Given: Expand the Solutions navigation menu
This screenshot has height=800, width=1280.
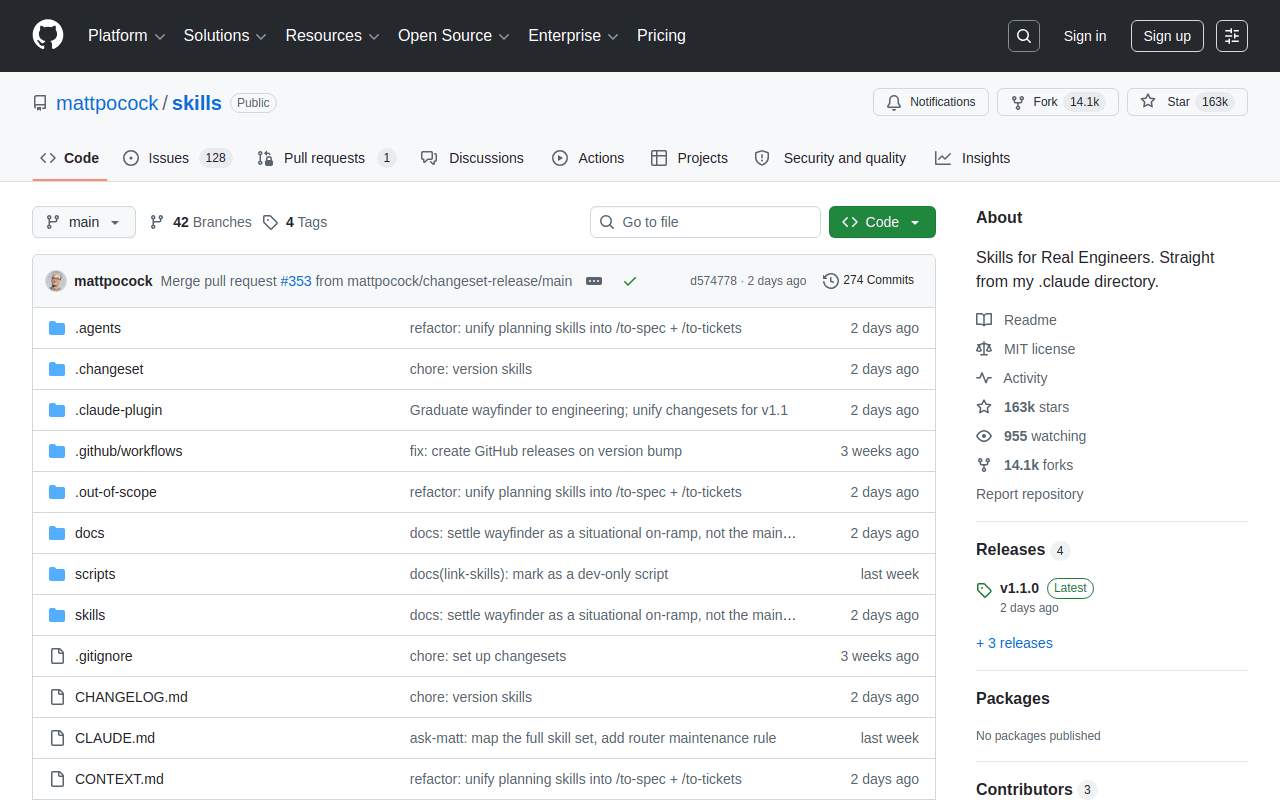Looking at the screenshot, I should [x=225, y=36].
